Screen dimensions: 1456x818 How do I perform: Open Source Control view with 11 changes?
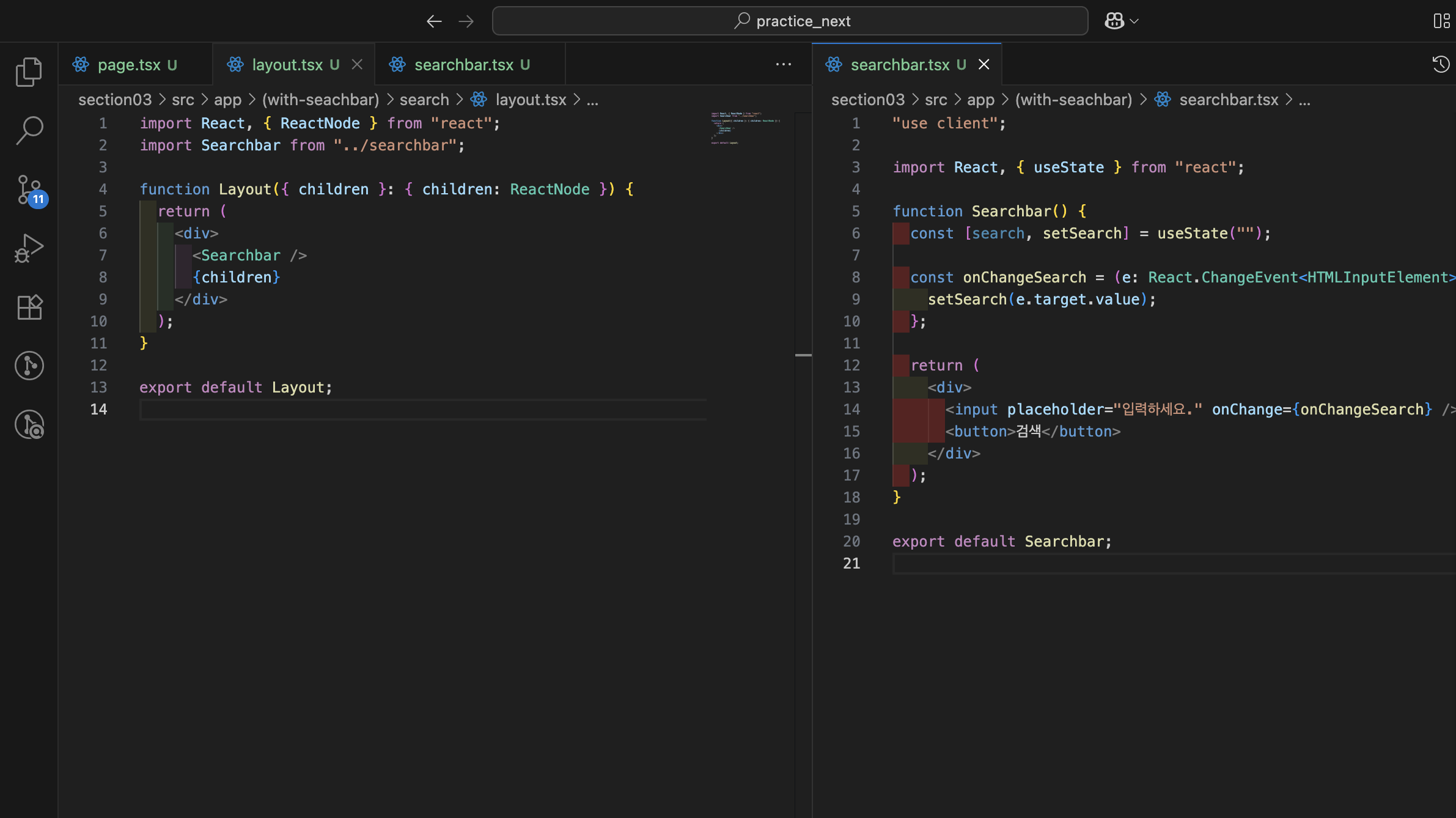coord(29,190)
